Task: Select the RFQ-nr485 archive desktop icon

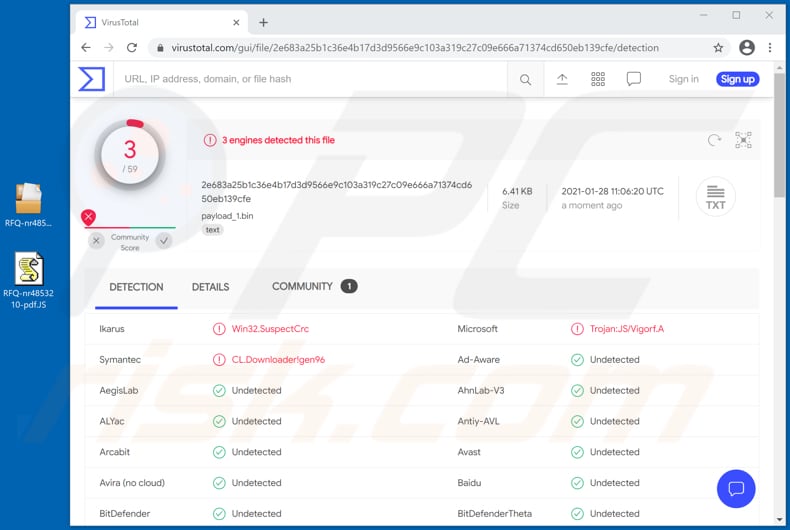Action: click(28, 205)
